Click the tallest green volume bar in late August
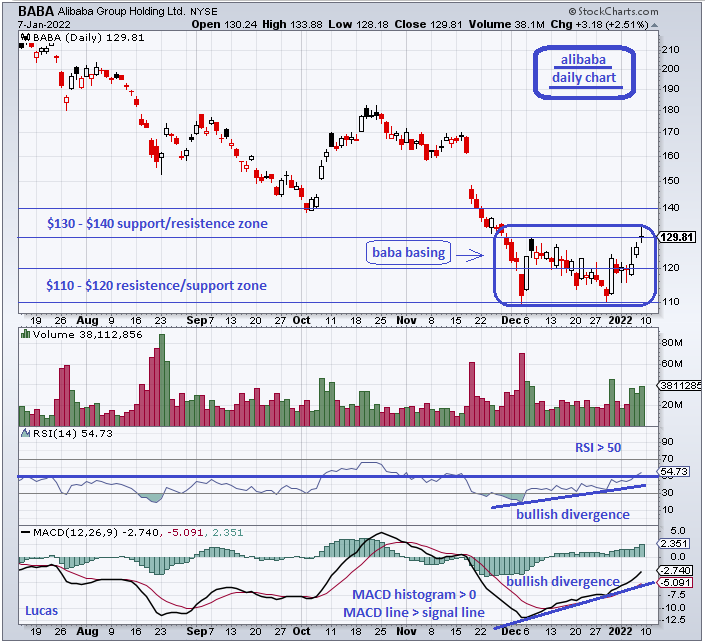 coord(162,380)
